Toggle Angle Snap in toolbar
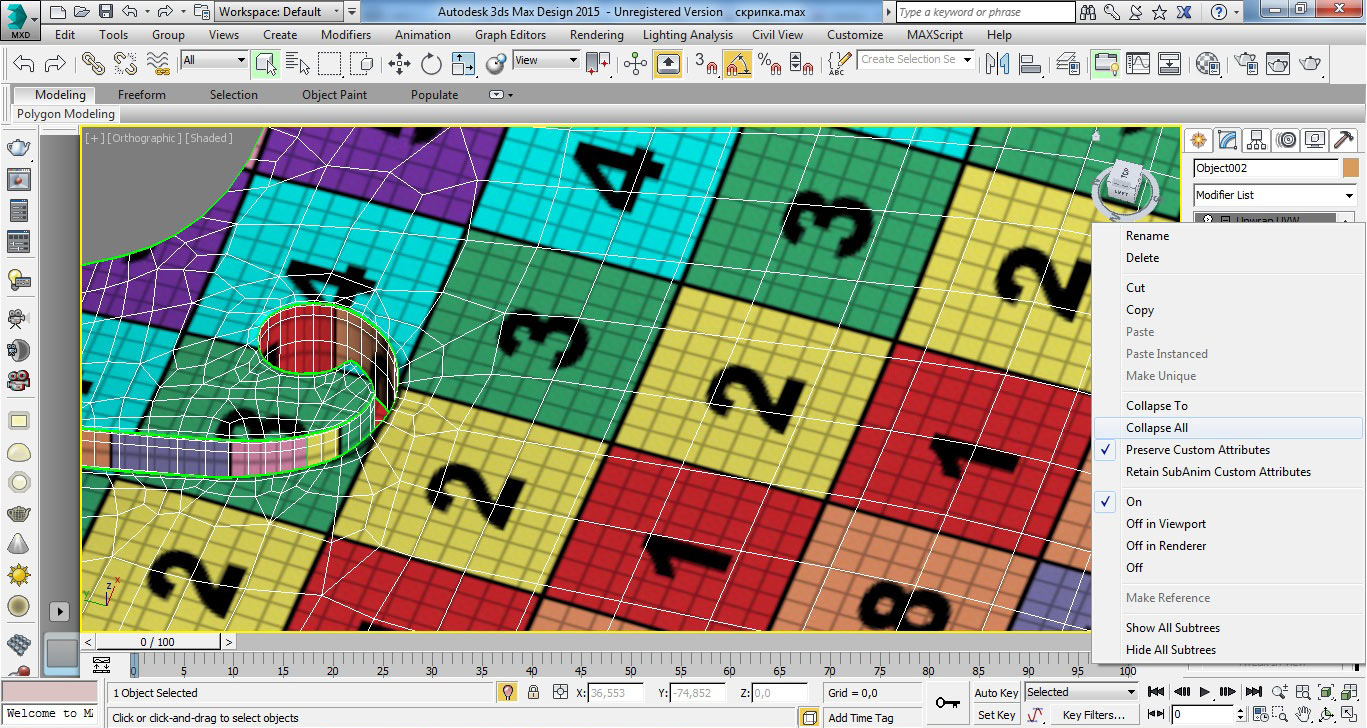 738,64
